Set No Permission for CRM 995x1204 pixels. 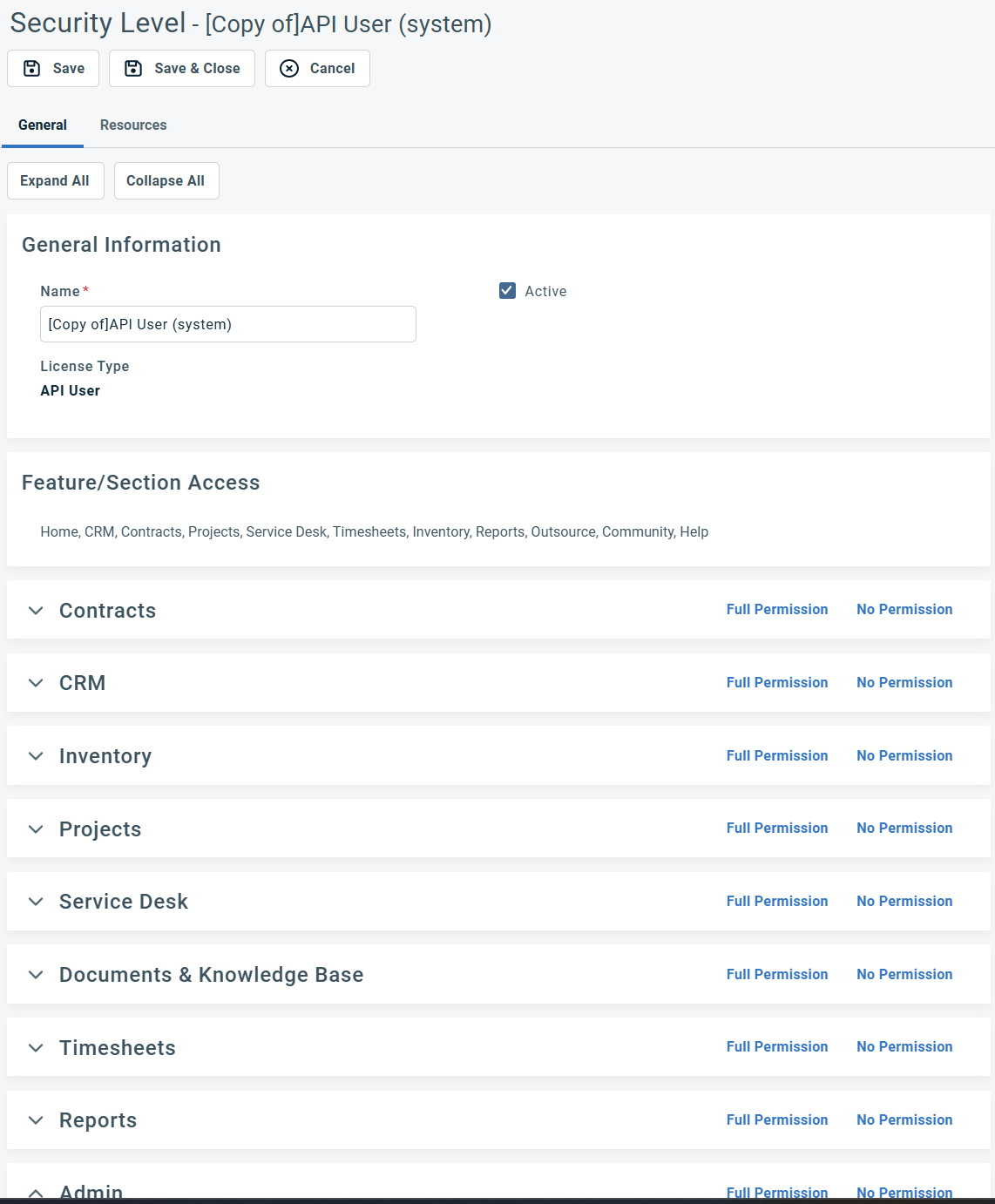pyautogui.click(x=904, y=683)
